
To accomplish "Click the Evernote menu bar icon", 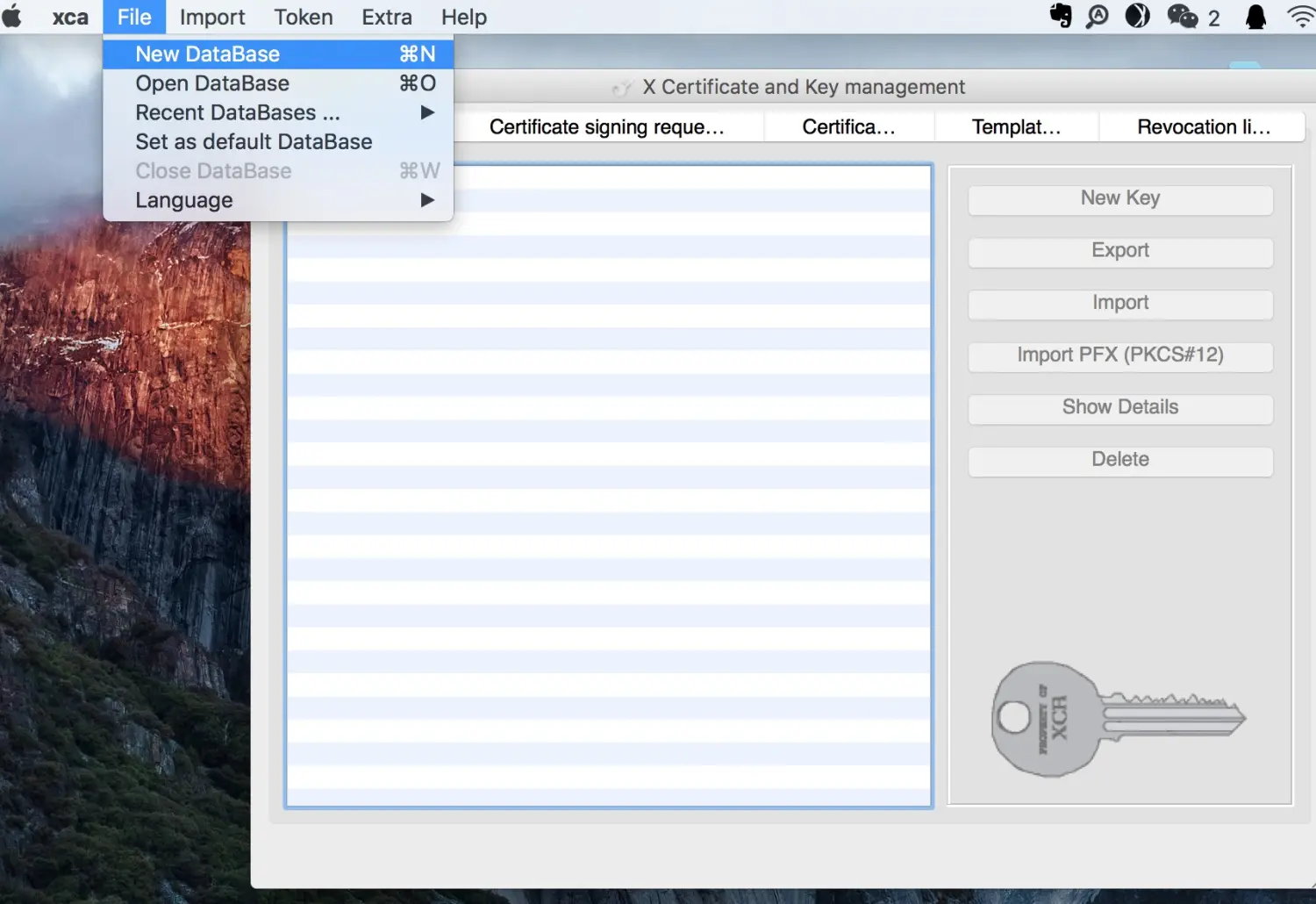I will 1061,16.
